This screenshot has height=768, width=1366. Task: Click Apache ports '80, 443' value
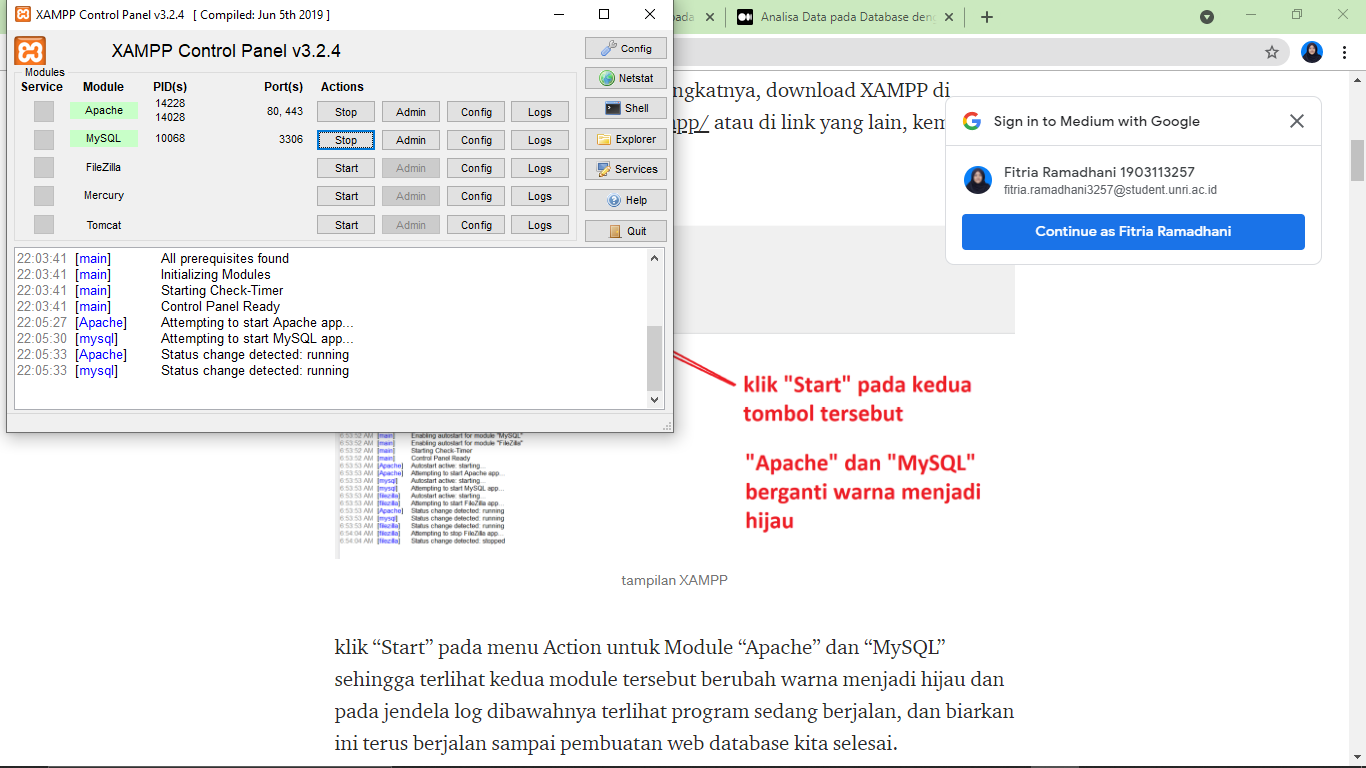[x=285, y=111]
